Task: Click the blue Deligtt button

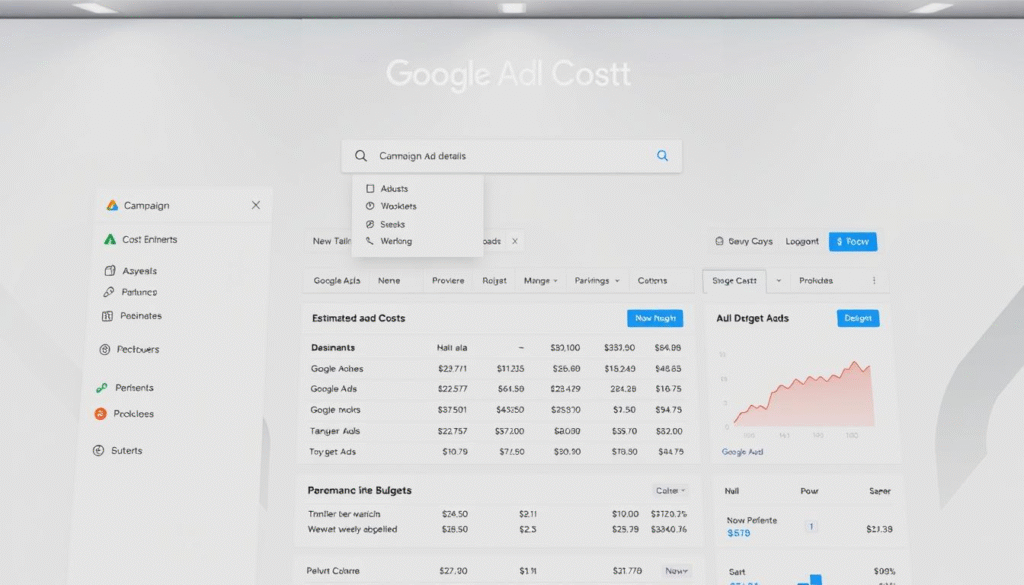Action: click(857, 318)
